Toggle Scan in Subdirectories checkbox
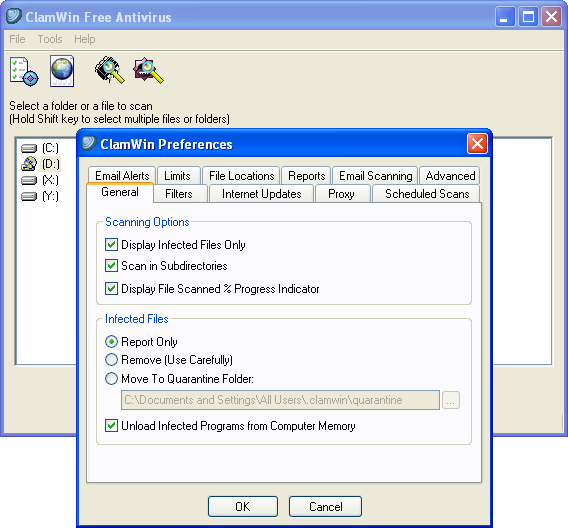 click(x=111, y=265)
